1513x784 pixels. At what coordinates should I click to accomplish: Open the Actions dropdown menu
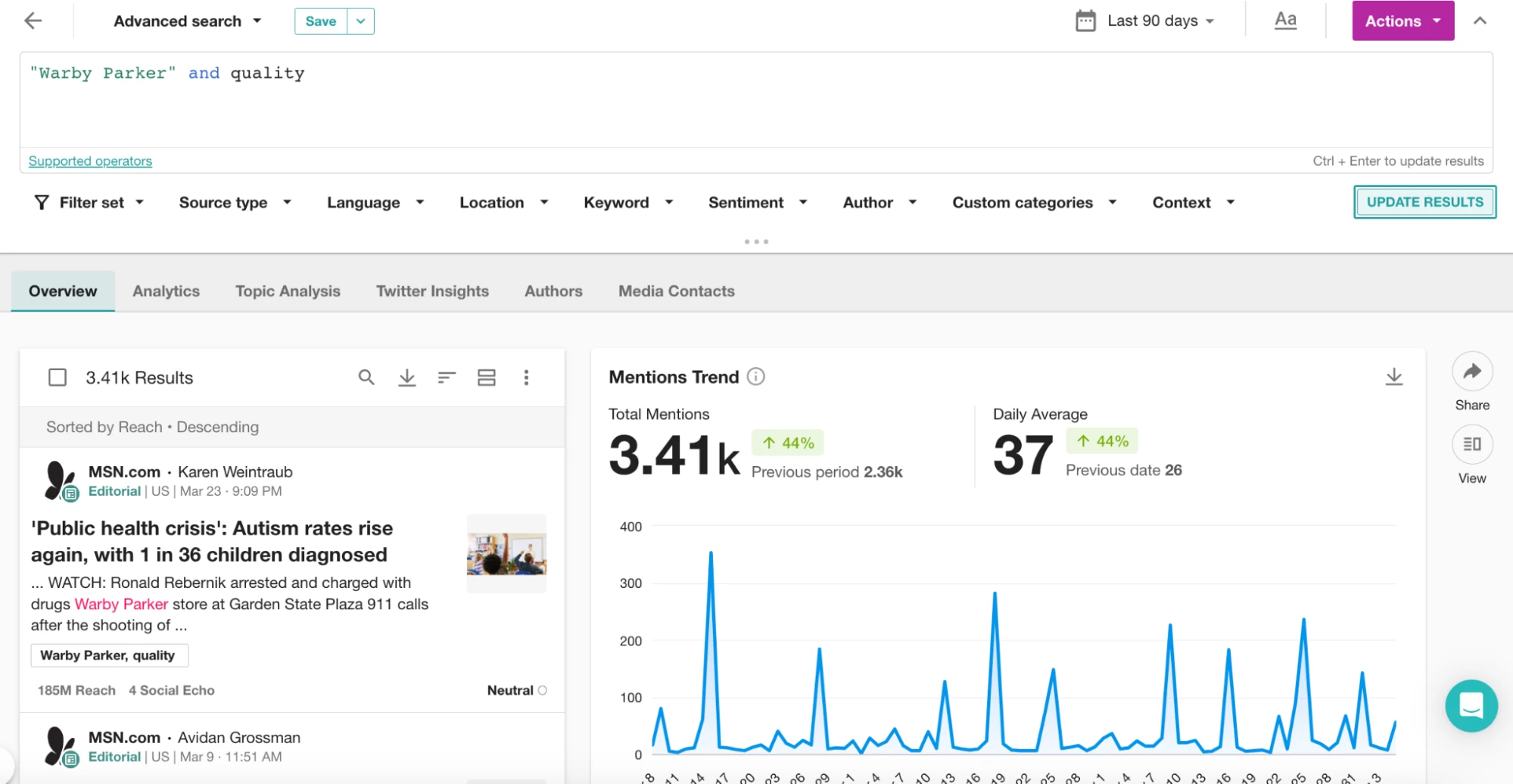pyautogui.click(x=1402, y=20)
